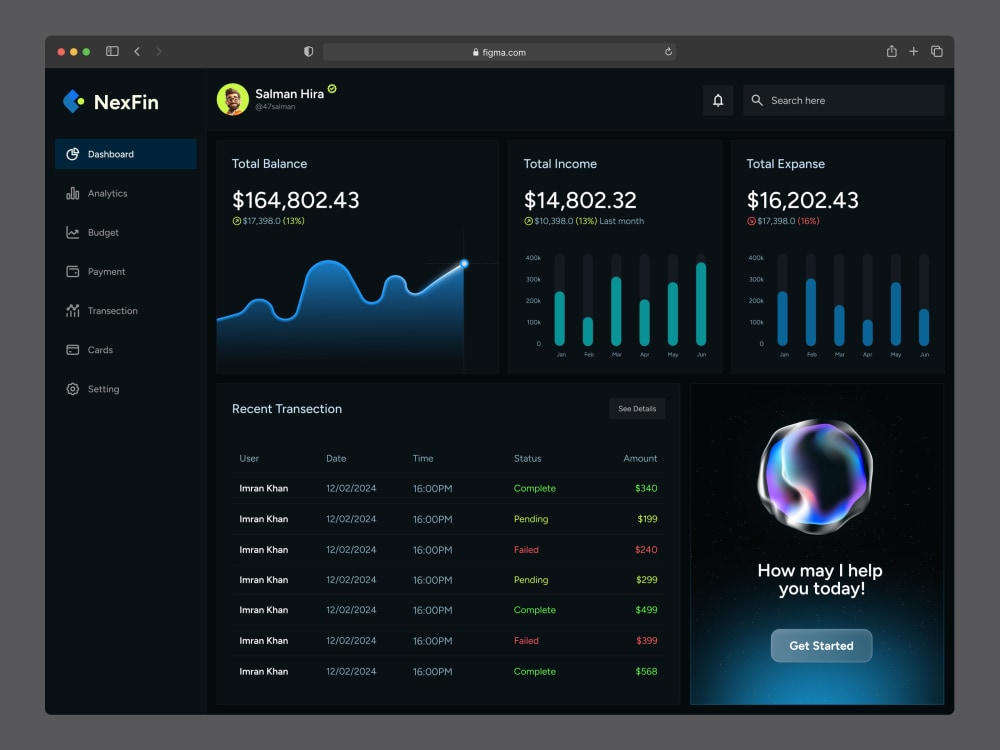1000x750 pixels.
Task: Click the Mar bar in the Total Income chart
Action: 616,311
